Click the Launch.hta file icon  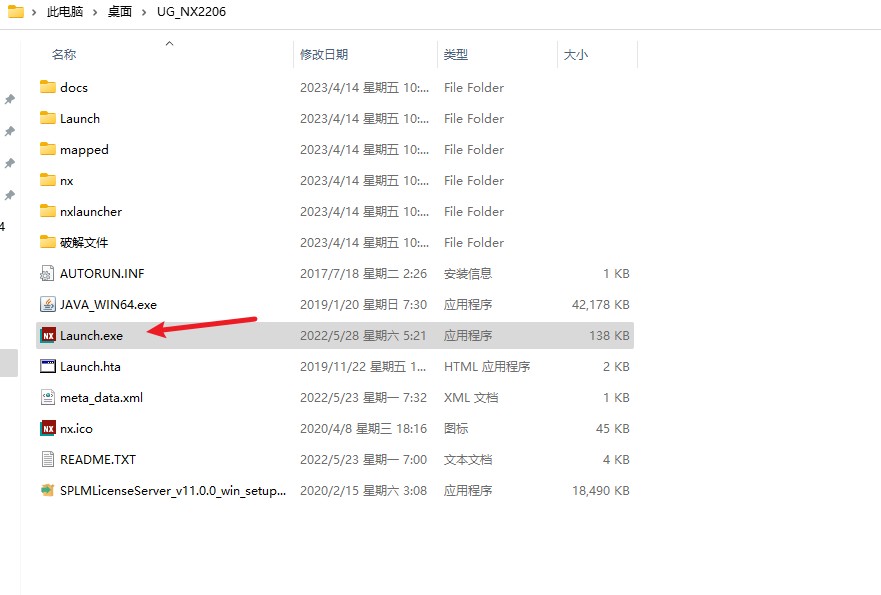pyautogui.click(x=48, y=366)
